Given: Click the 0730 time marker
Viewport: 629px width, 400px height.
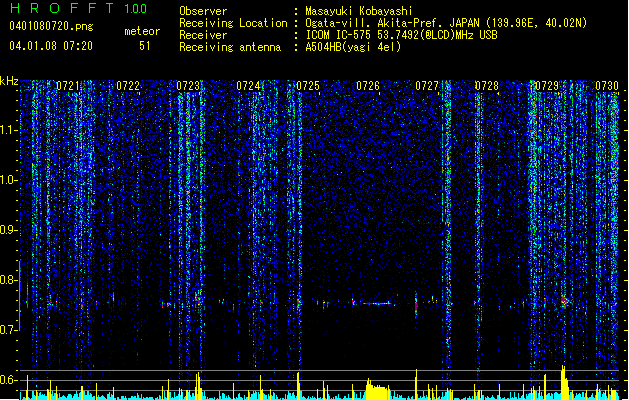Looking at the screenshot, I should [607, 86].
